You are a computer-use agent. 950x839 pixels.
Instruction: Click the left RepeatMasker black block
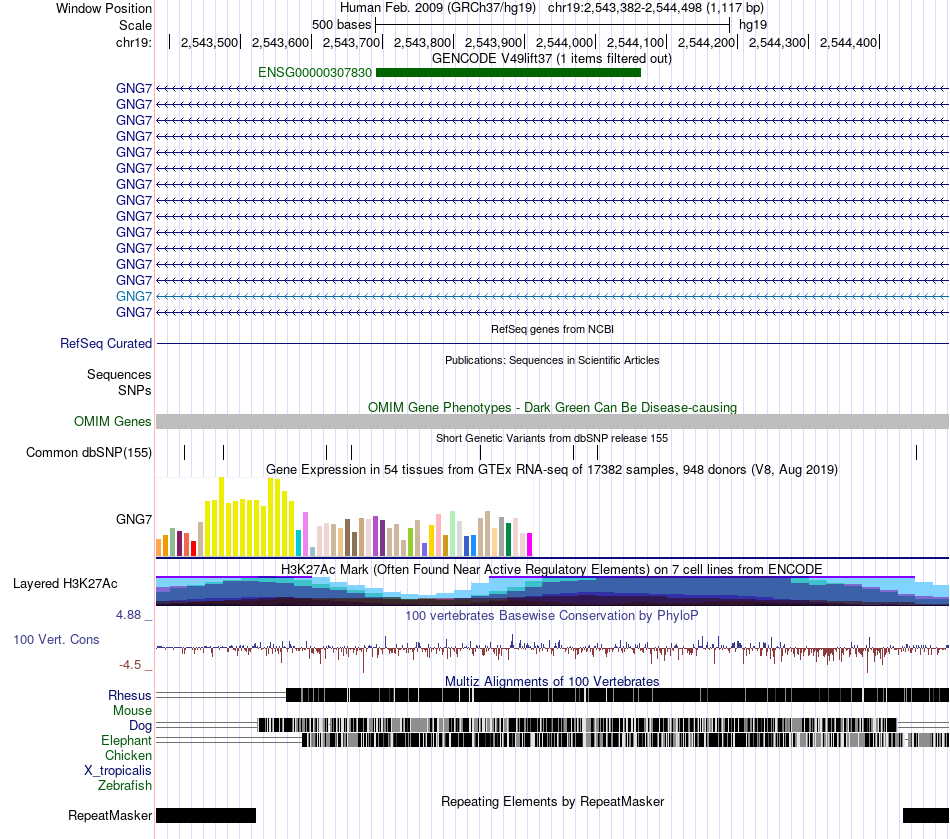coord(206,815)
